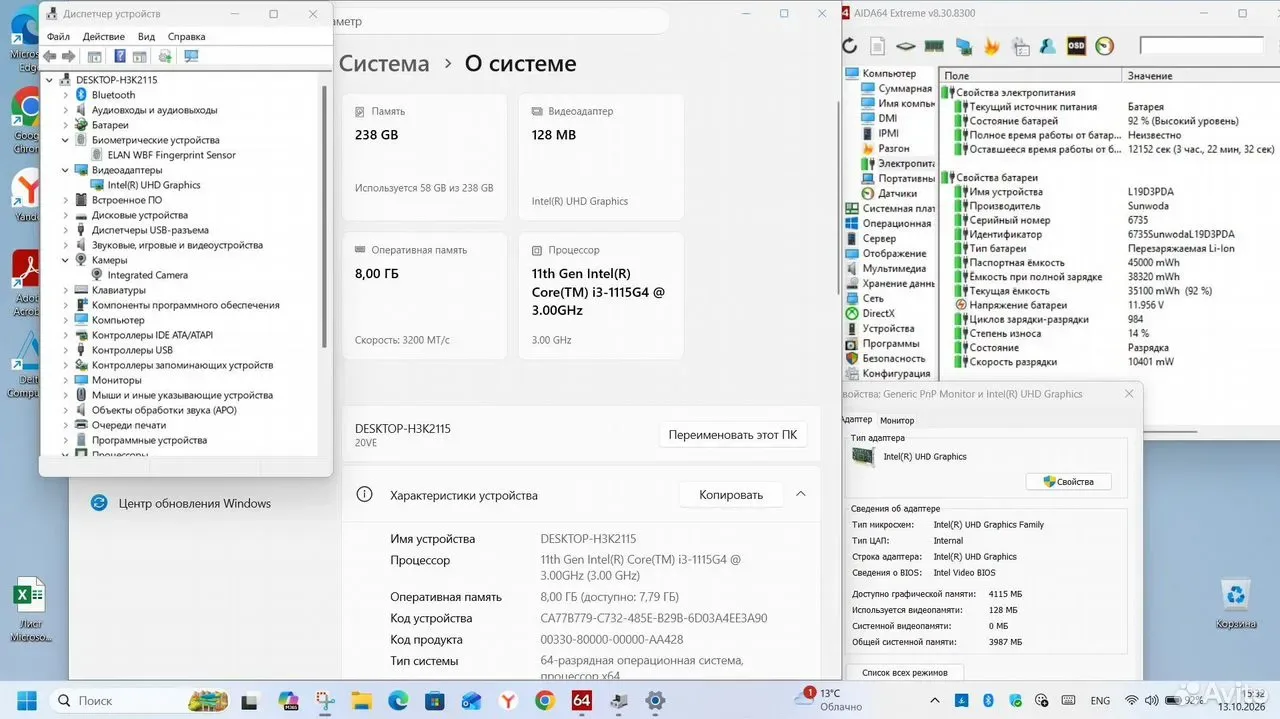This screenshot has height=719, width=1280.
Task: Click Back arrow in Device Manager toolbar
Action: (x=50, y=57)
